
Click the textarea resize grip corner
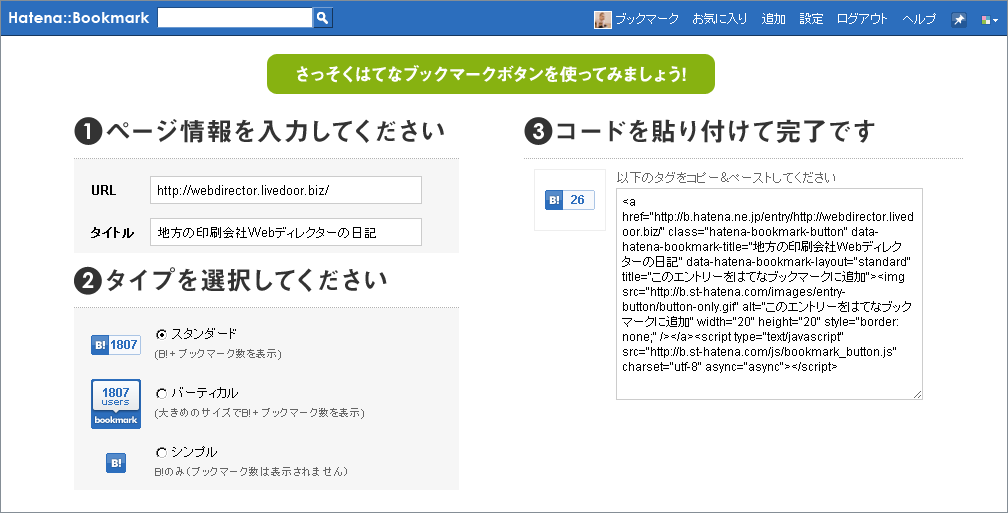pyautogui.click(x=917, y=394)
